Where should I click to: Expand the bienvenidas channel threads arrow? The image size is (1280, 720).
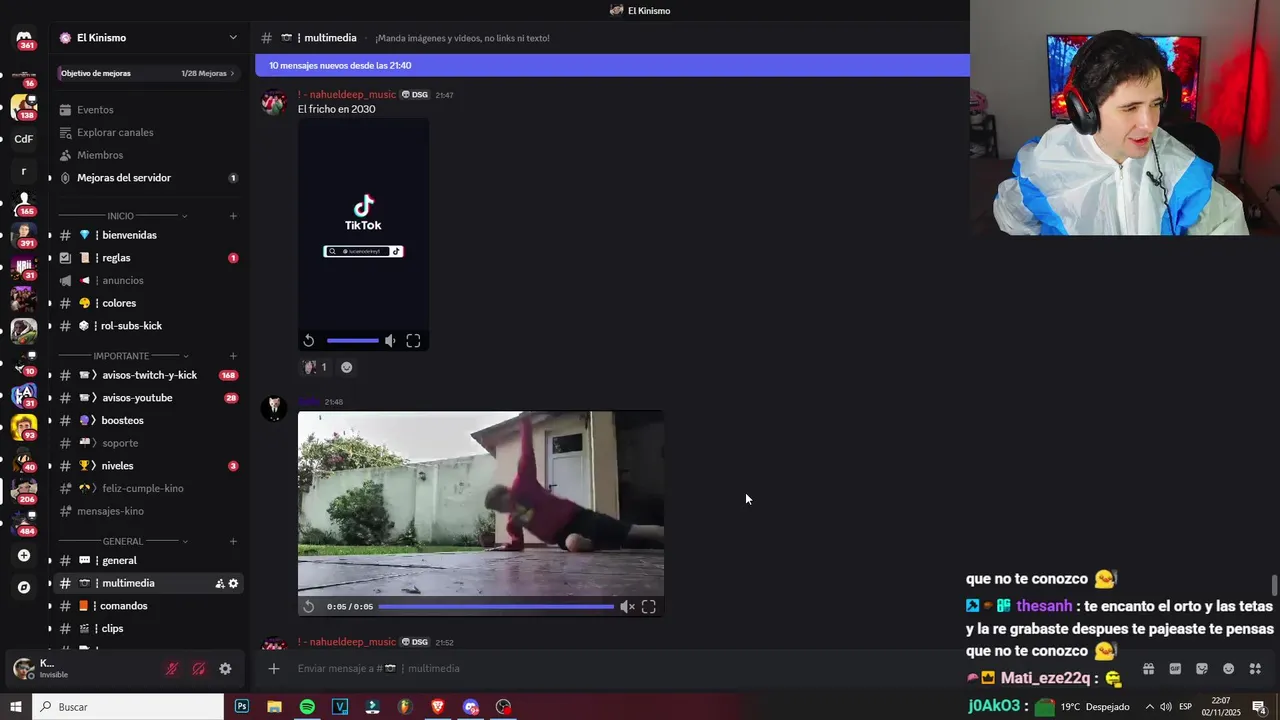tap(50, 235)
